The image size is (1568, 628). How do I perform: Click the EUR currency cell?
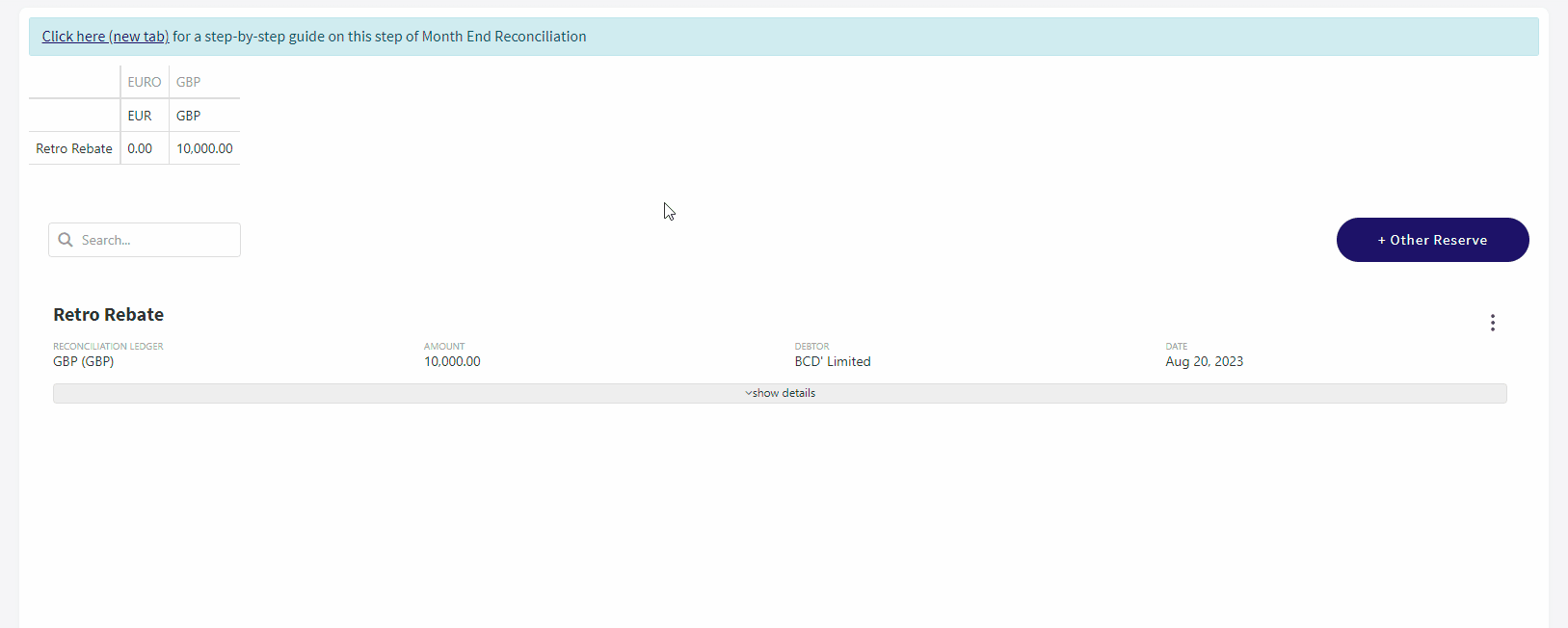click(140, 116)
